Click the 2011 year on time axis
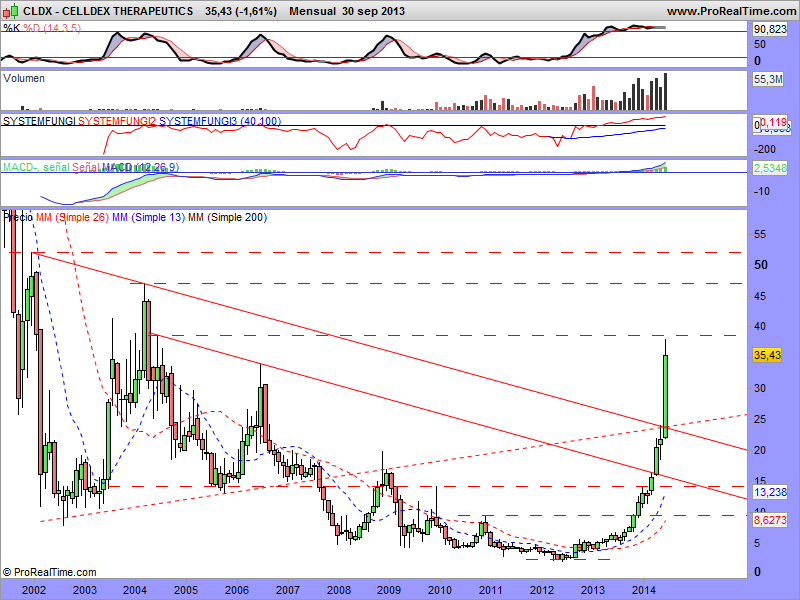Screen dimensions: 800x600 click(491, 590)
